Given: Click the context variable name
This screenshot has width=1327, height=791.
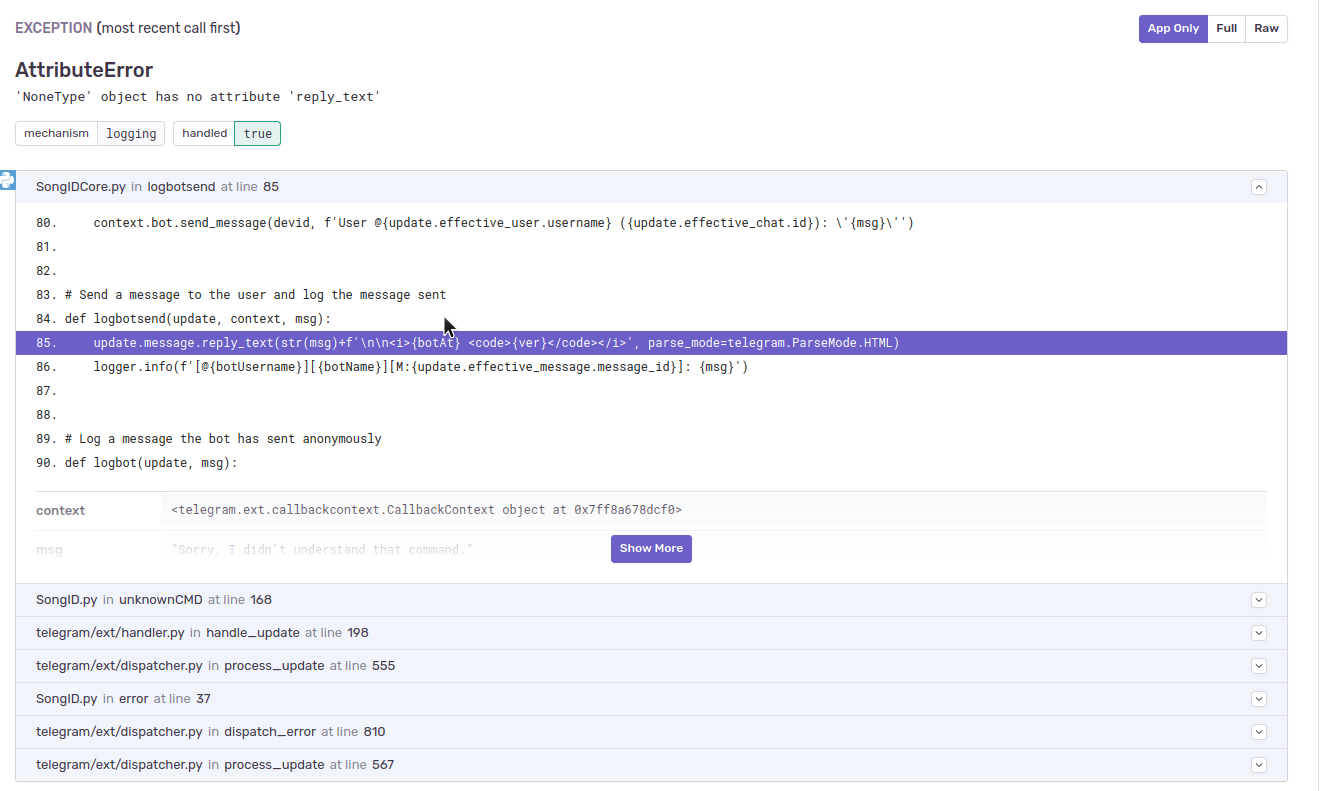Looking at the screenshot, I should pyautogui.click(x=61, y=510).
